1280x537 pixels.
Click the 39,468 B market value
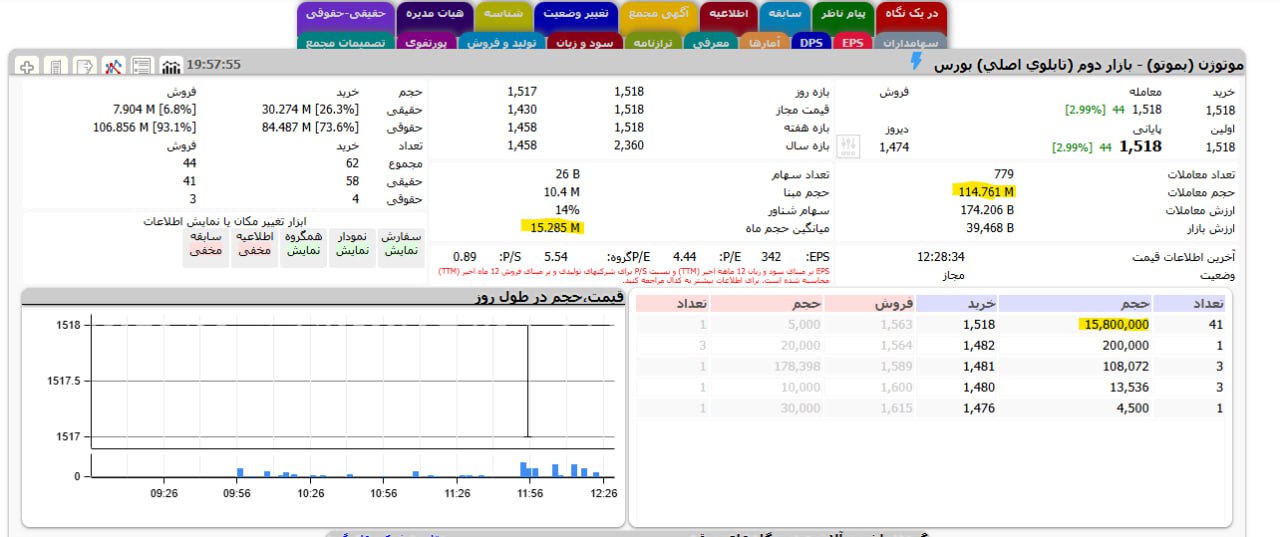coord(988,228)
